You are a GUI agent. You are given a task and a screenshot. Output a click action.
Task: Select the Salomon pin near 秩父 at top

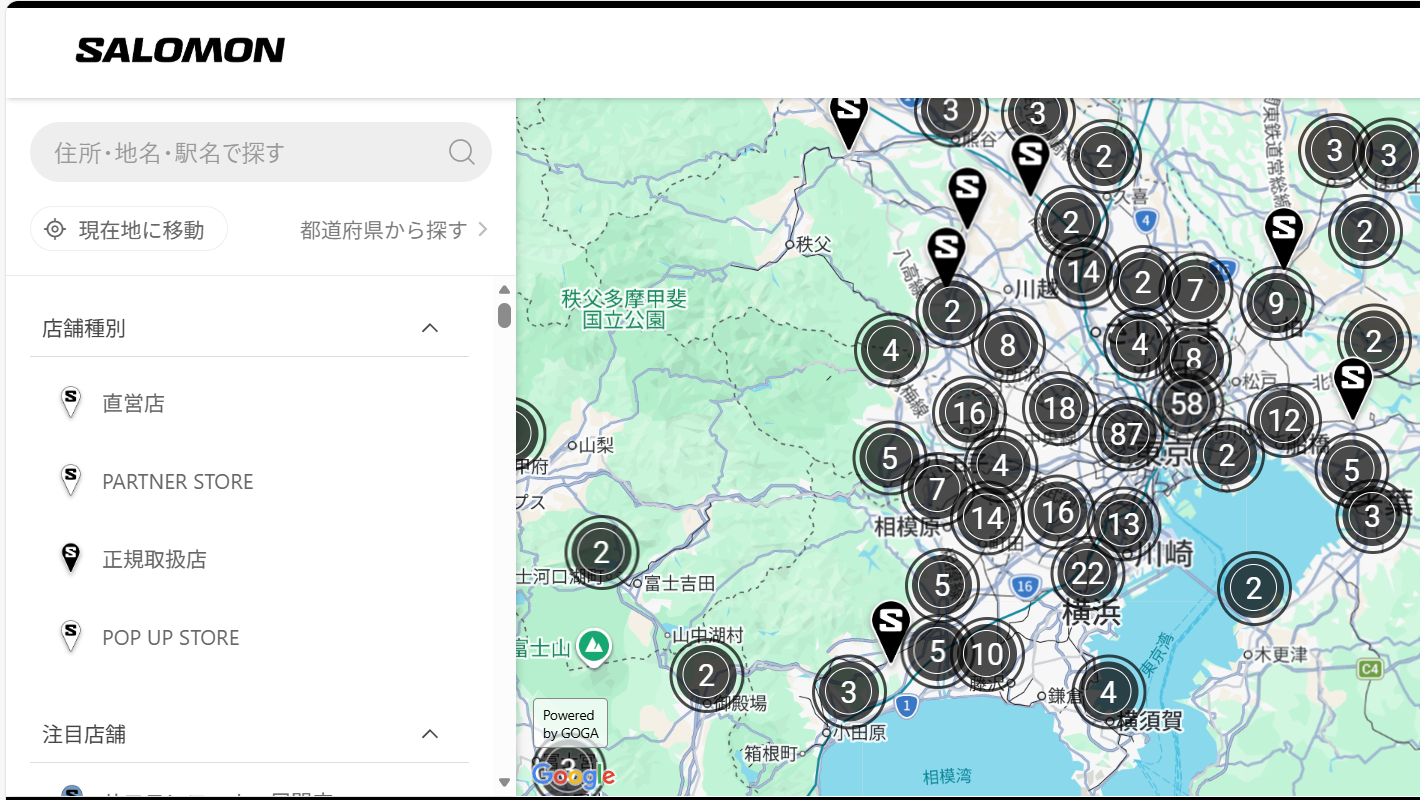pyautogui.click(x=848, y=118)
